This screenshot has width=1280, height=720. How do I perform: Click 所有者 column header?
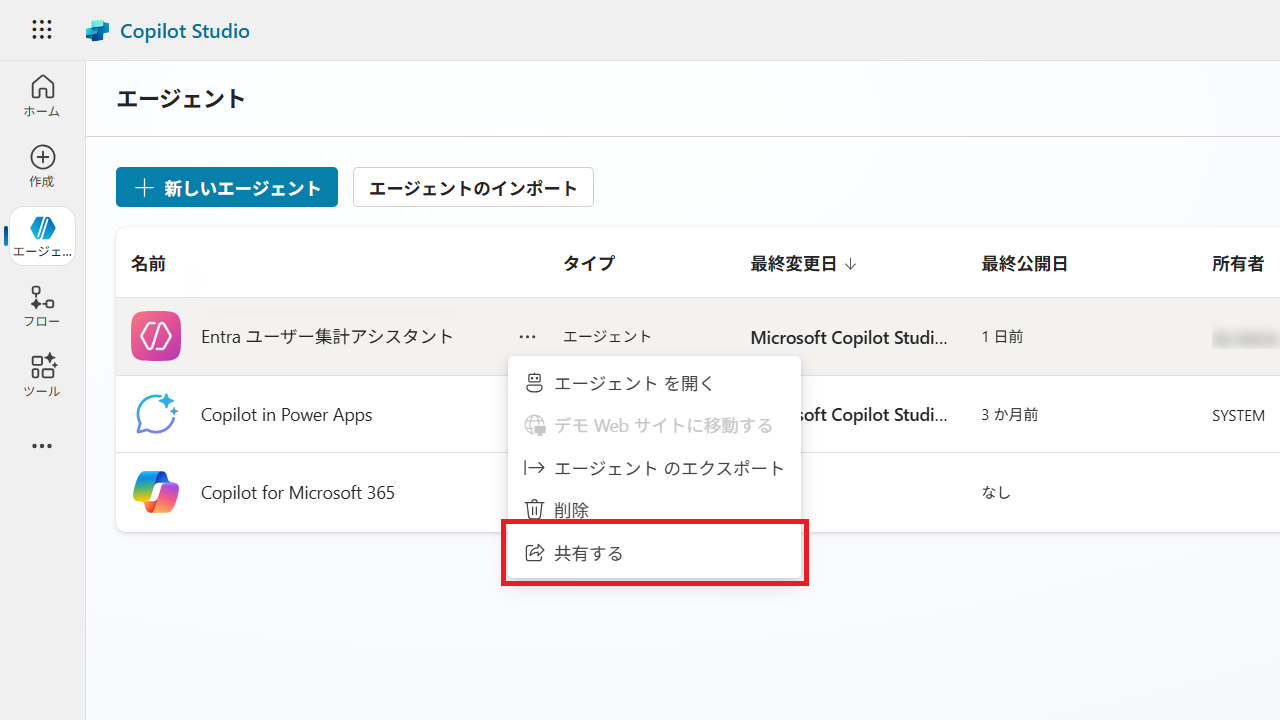(x=1238, y=264)
